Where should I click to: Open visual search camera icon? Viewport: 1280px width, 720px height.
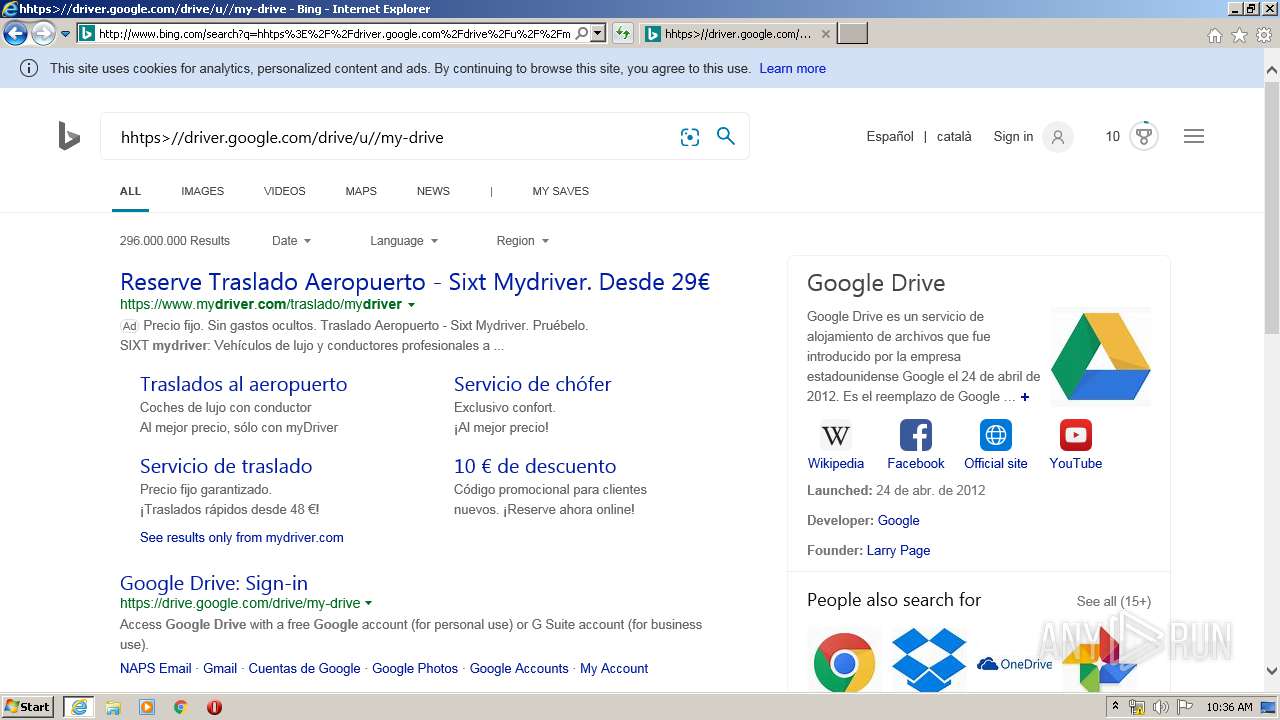tap(690, 137)
